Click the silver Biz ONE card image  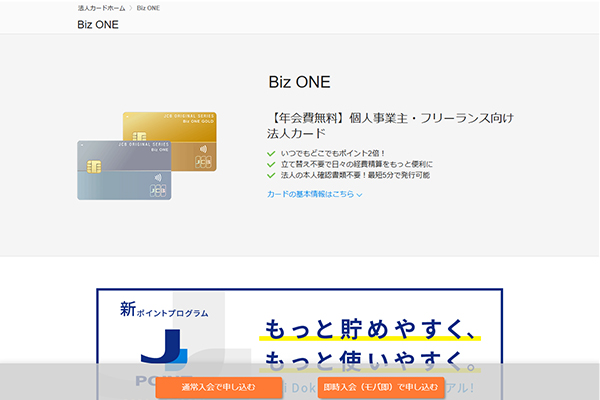coord(124,170)
